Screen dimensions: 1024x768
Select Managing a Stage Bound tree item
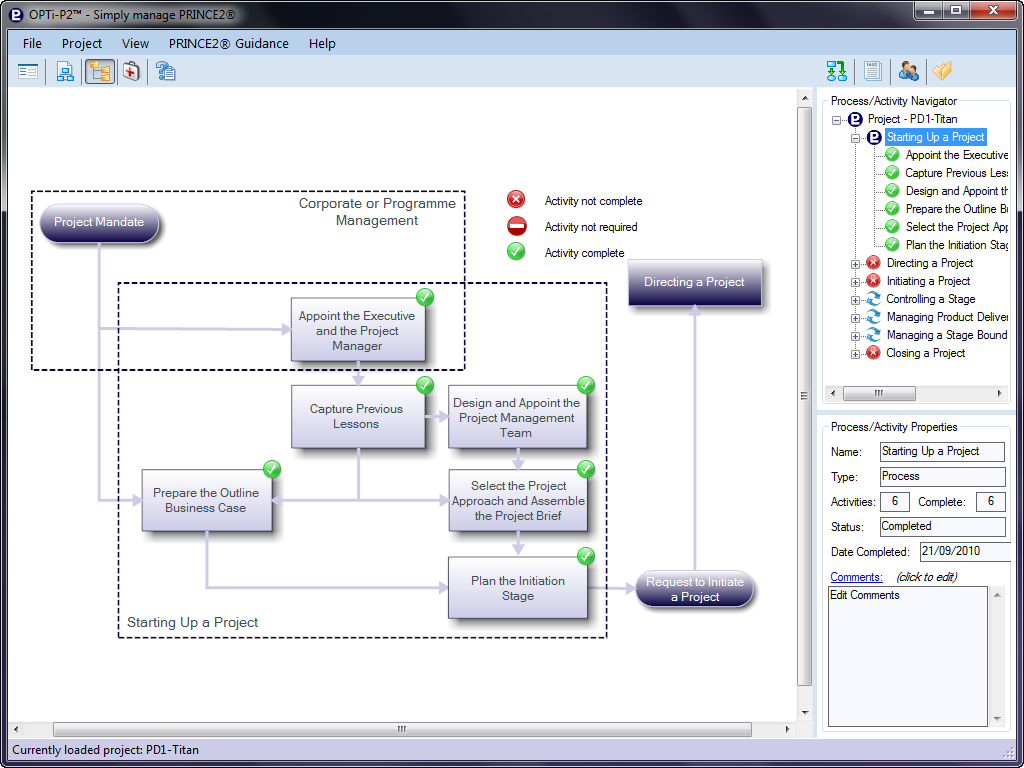coord(946,335)
